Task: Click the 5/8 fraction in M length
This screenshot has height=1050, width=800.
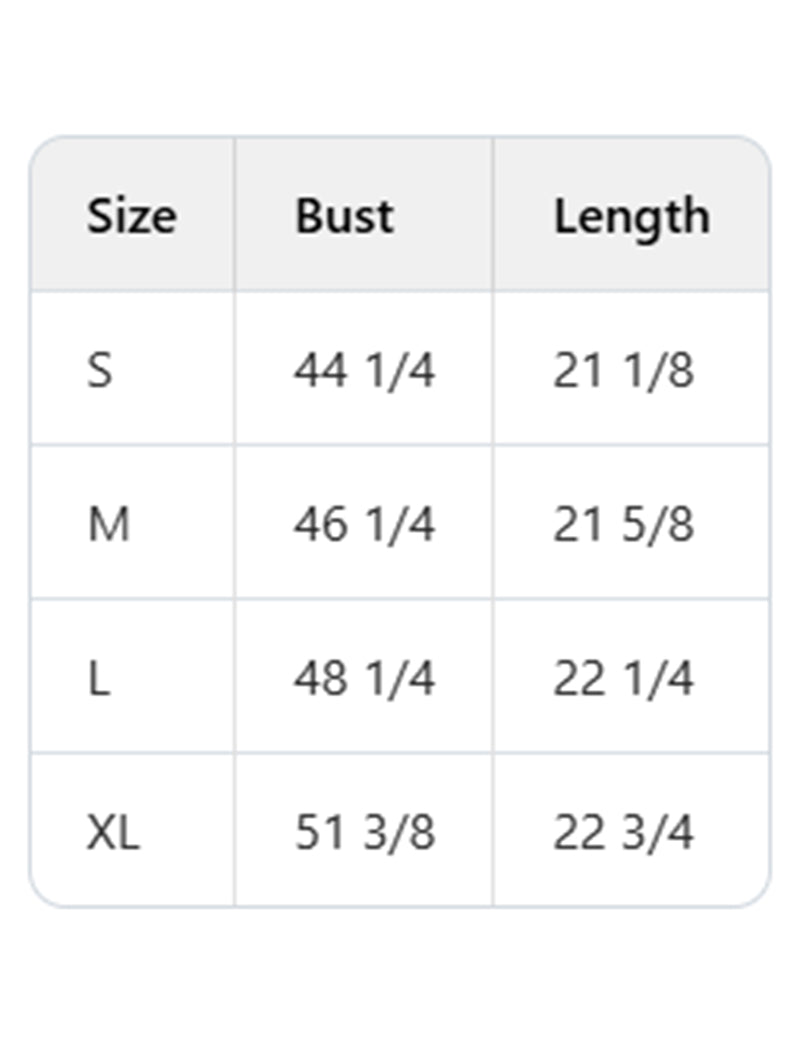Action: [x=658, y=525]
